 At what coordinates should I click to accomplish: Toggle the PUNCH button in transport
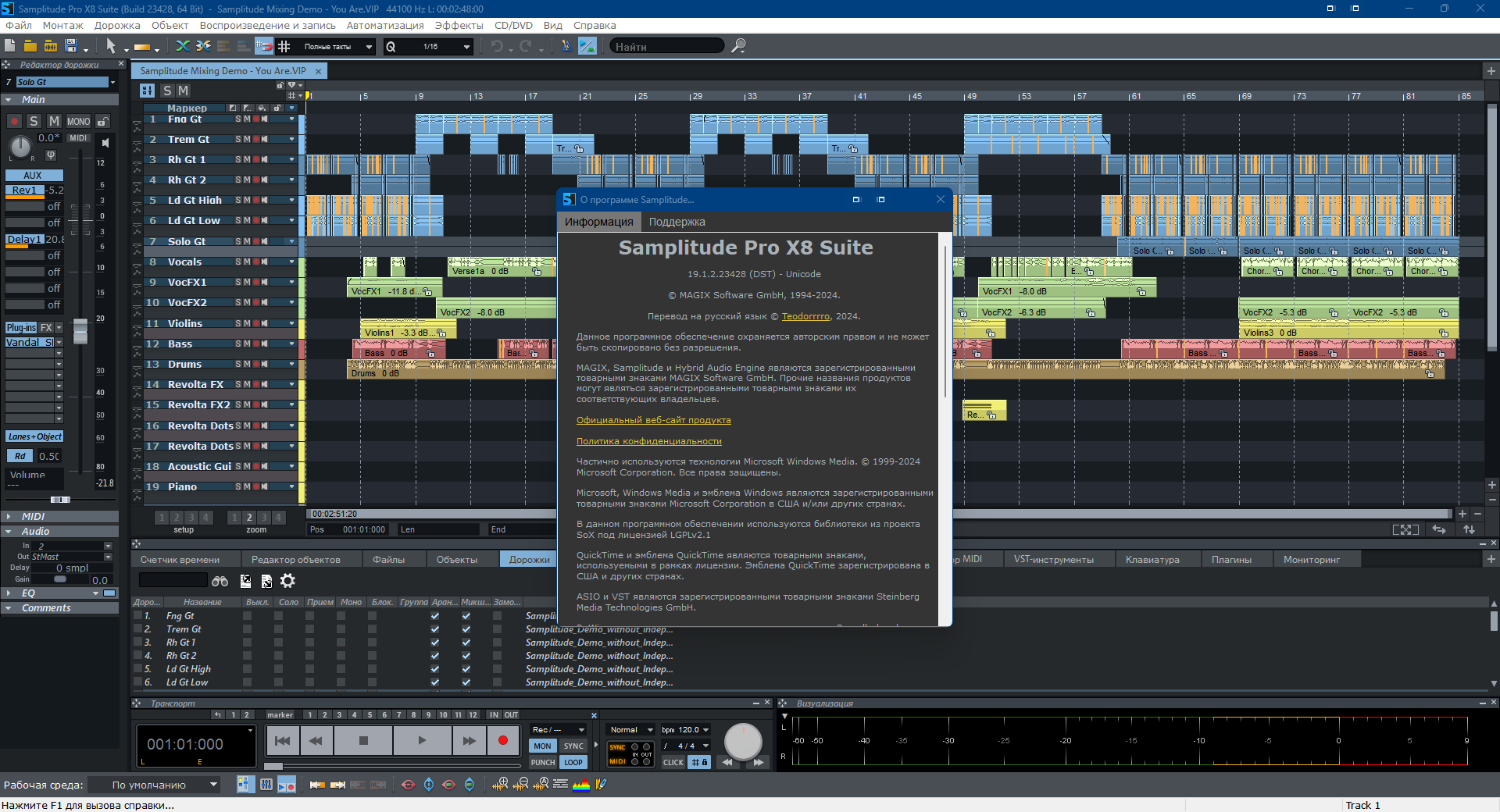pos(543,763)
